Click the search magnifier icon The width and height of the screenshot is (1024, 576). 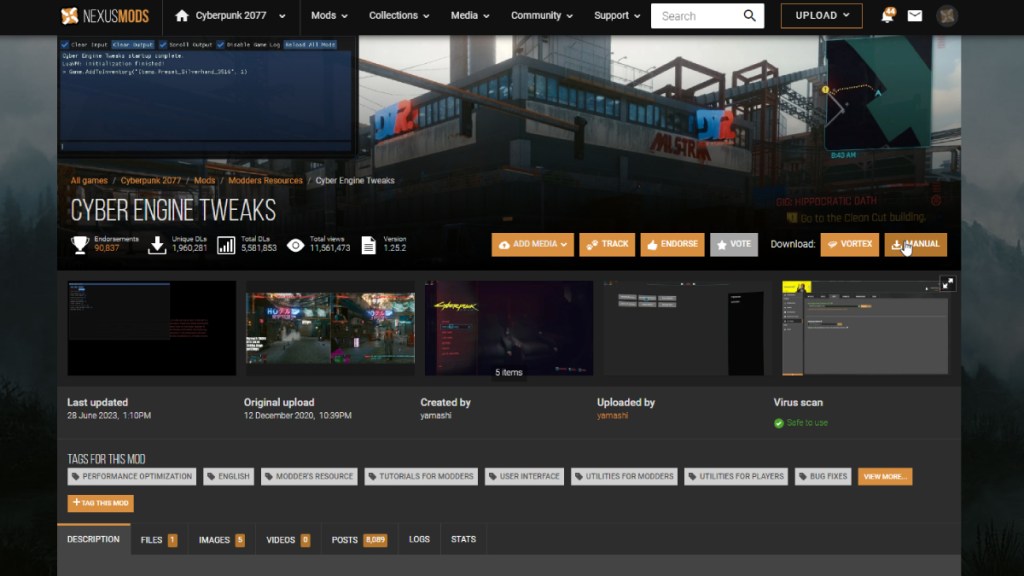(x=748, y=15)
